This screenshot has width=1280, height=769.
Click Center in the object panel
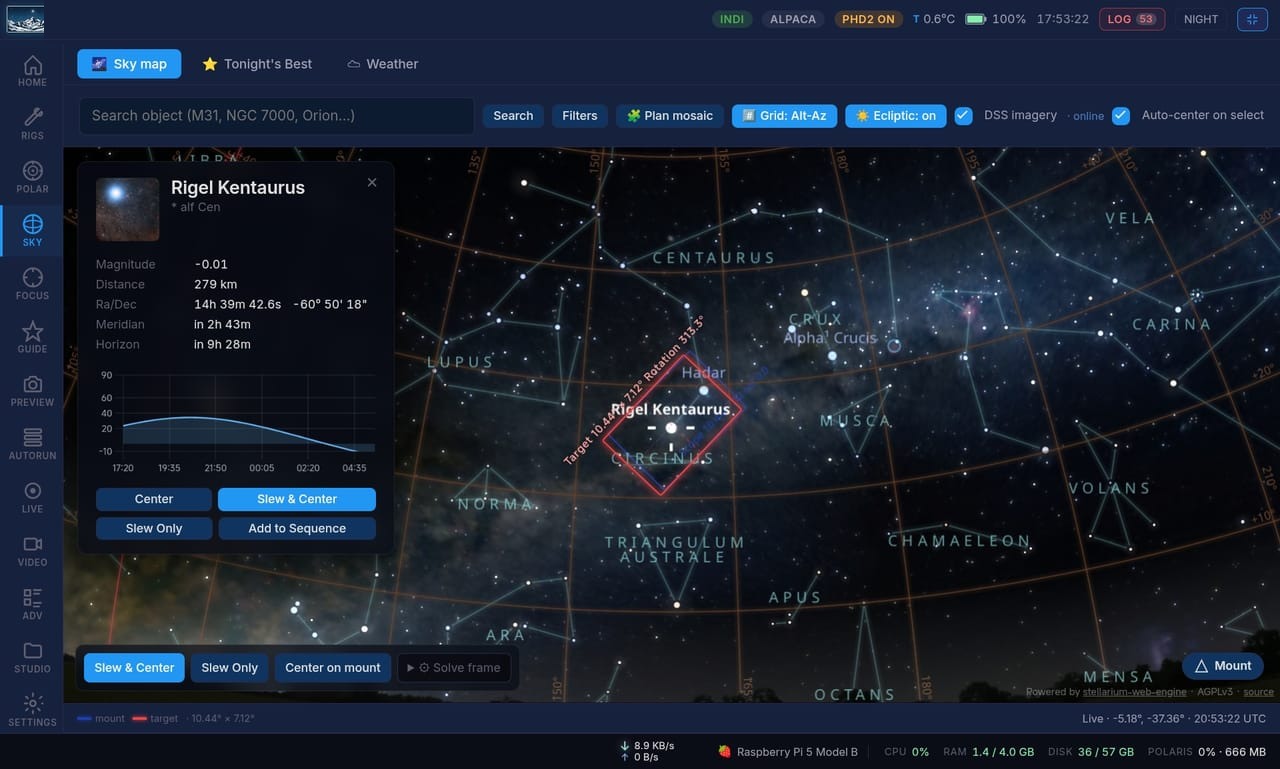tap(154, 499)
